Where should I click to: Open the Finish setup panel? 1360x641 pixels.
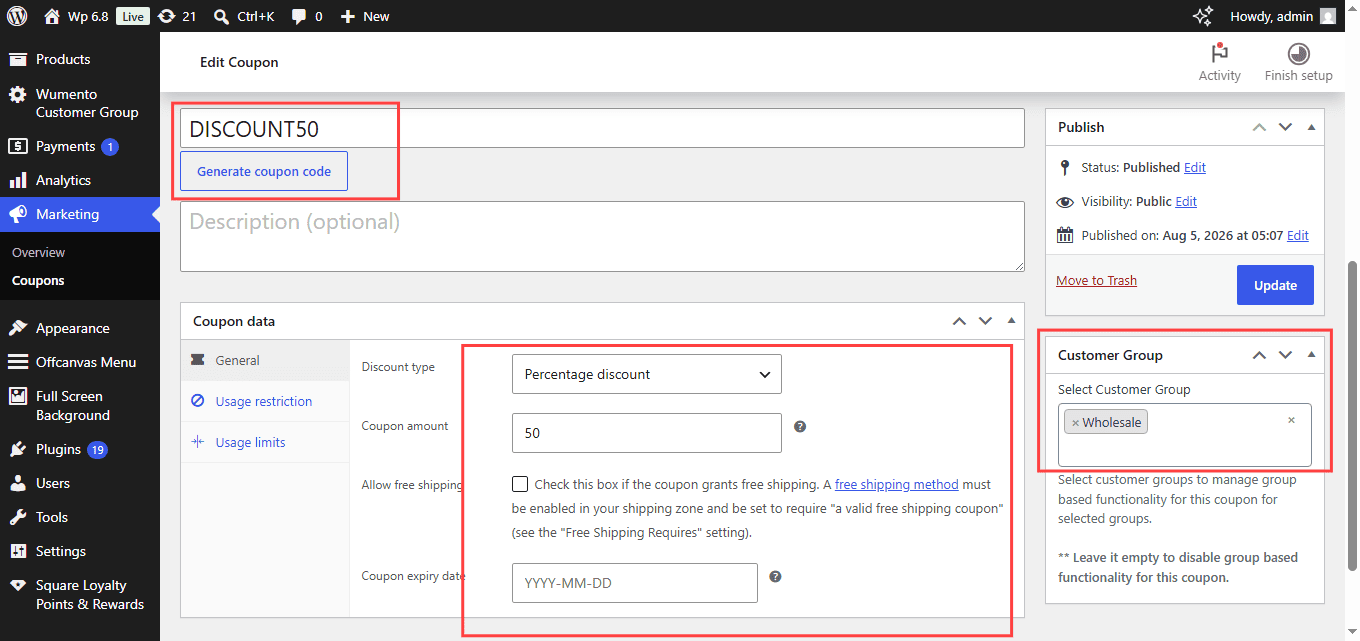tap(1298, 62)
